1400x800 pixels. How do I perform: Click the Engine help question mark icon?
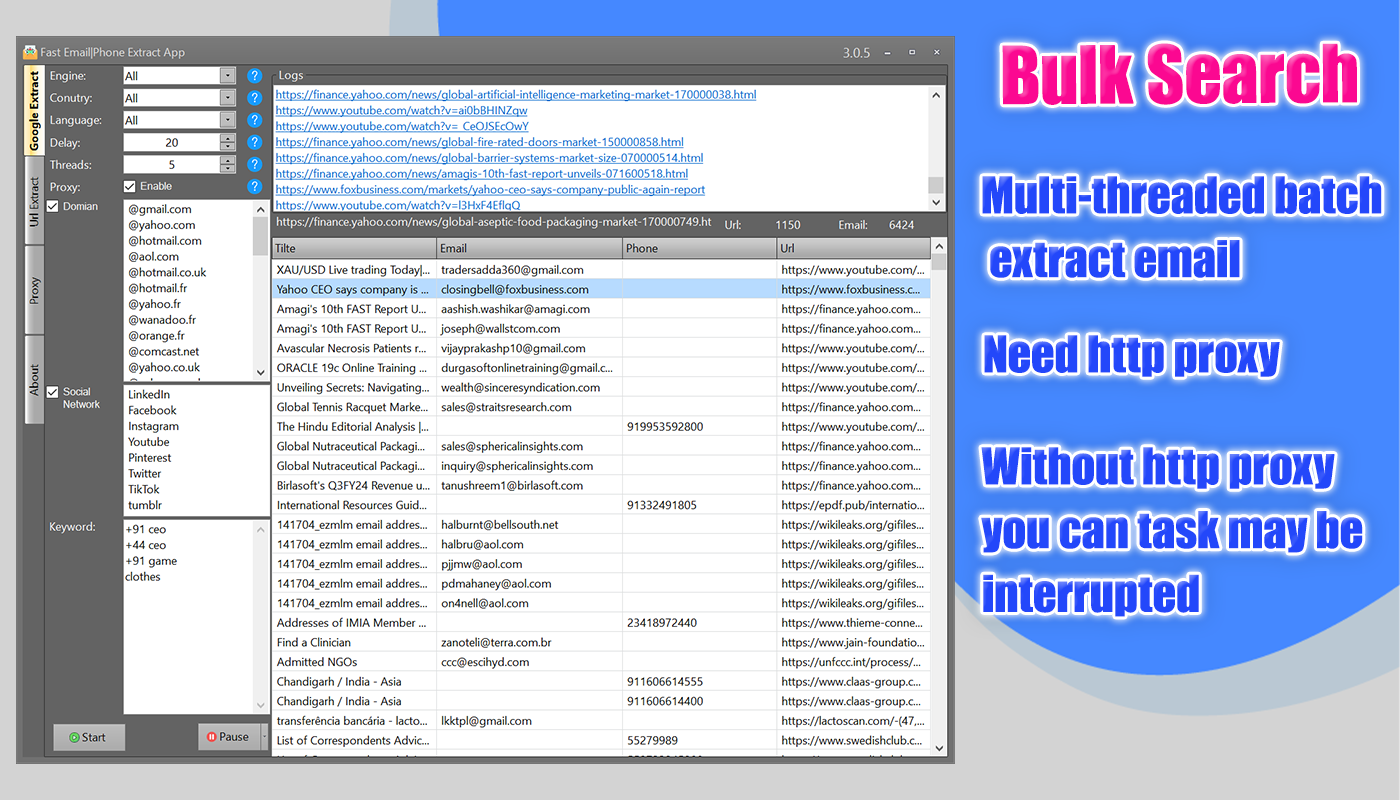[x=254, y=76]
